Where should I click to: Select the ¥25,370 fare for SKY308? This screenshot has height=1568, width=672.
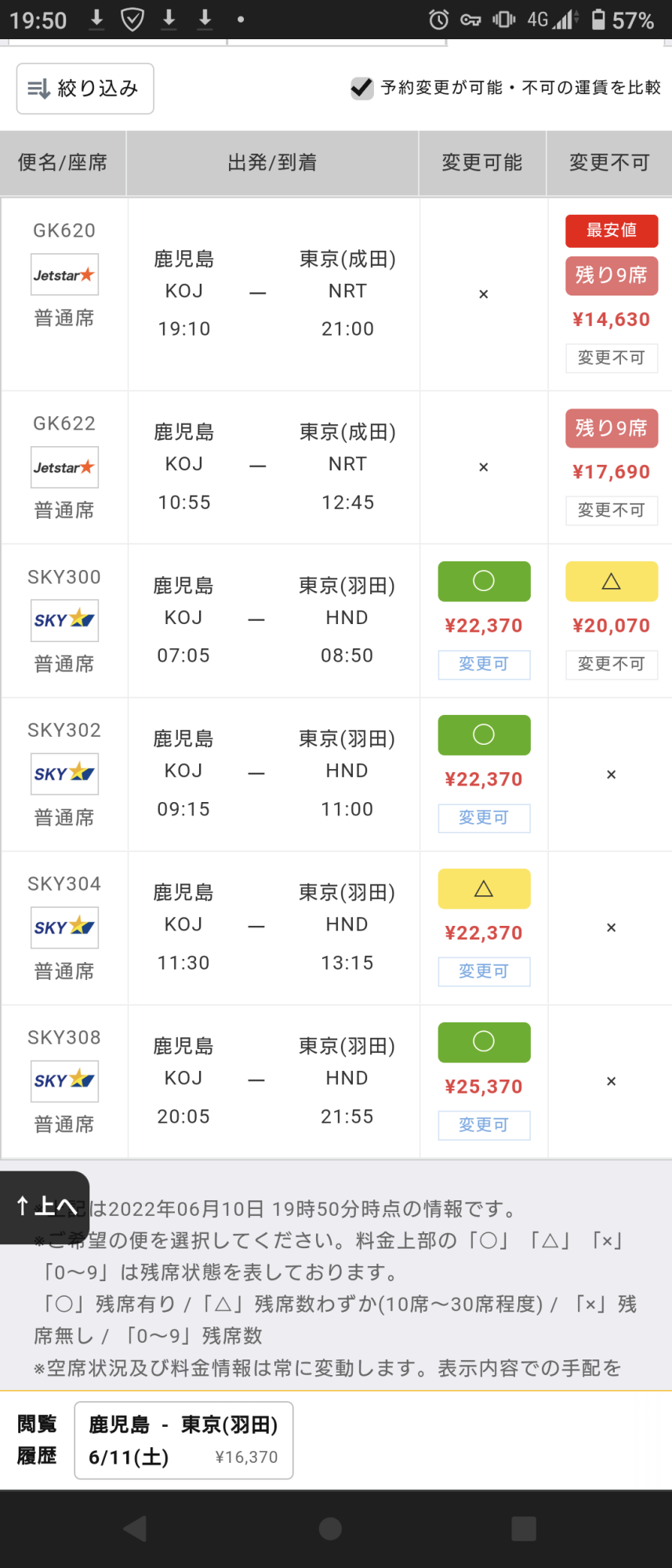484,1087
